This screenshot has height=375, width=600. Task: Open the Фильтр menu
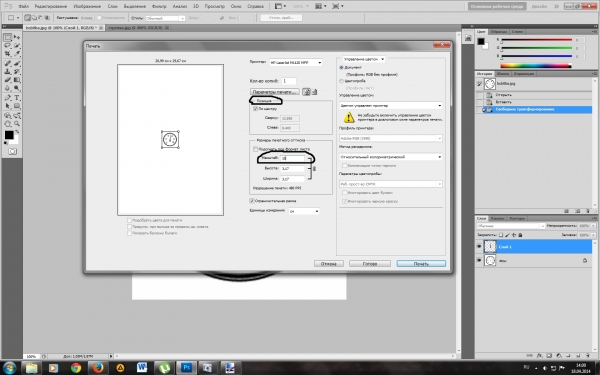coord(159,6)
